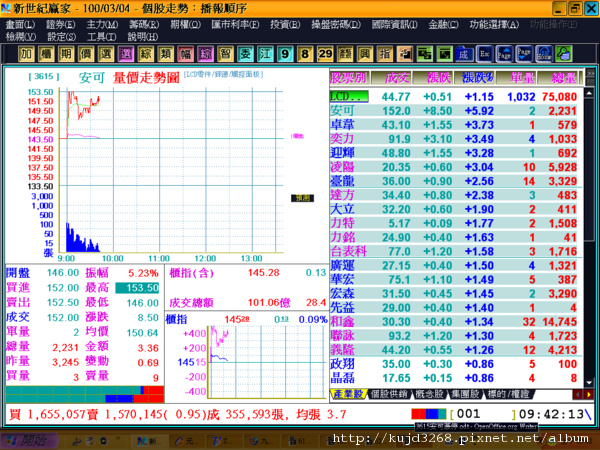Click the orange window-layout toolbar icon

(x=404, y=54)
